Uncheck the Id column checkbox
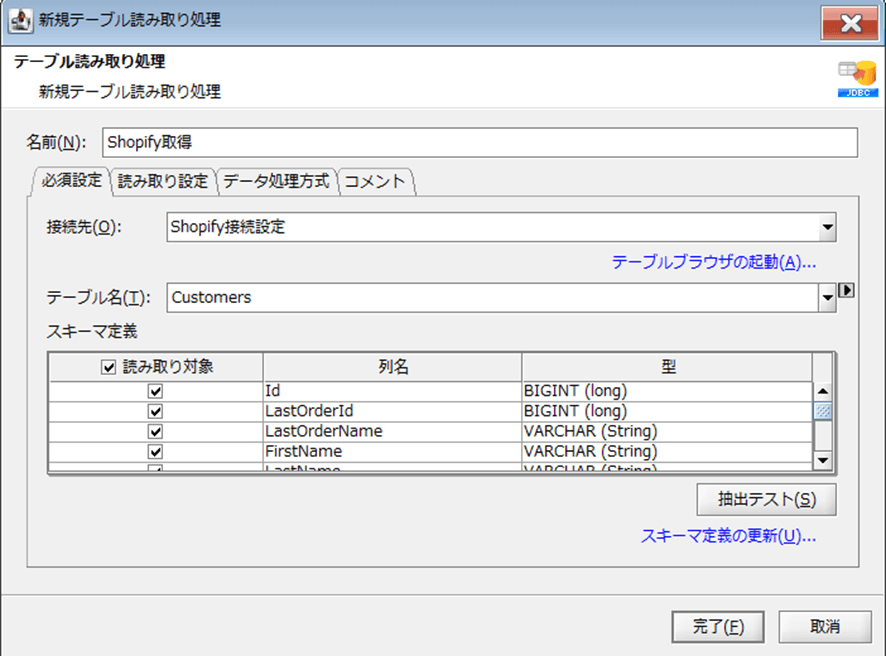886x656 pixels. click(155, 391)
